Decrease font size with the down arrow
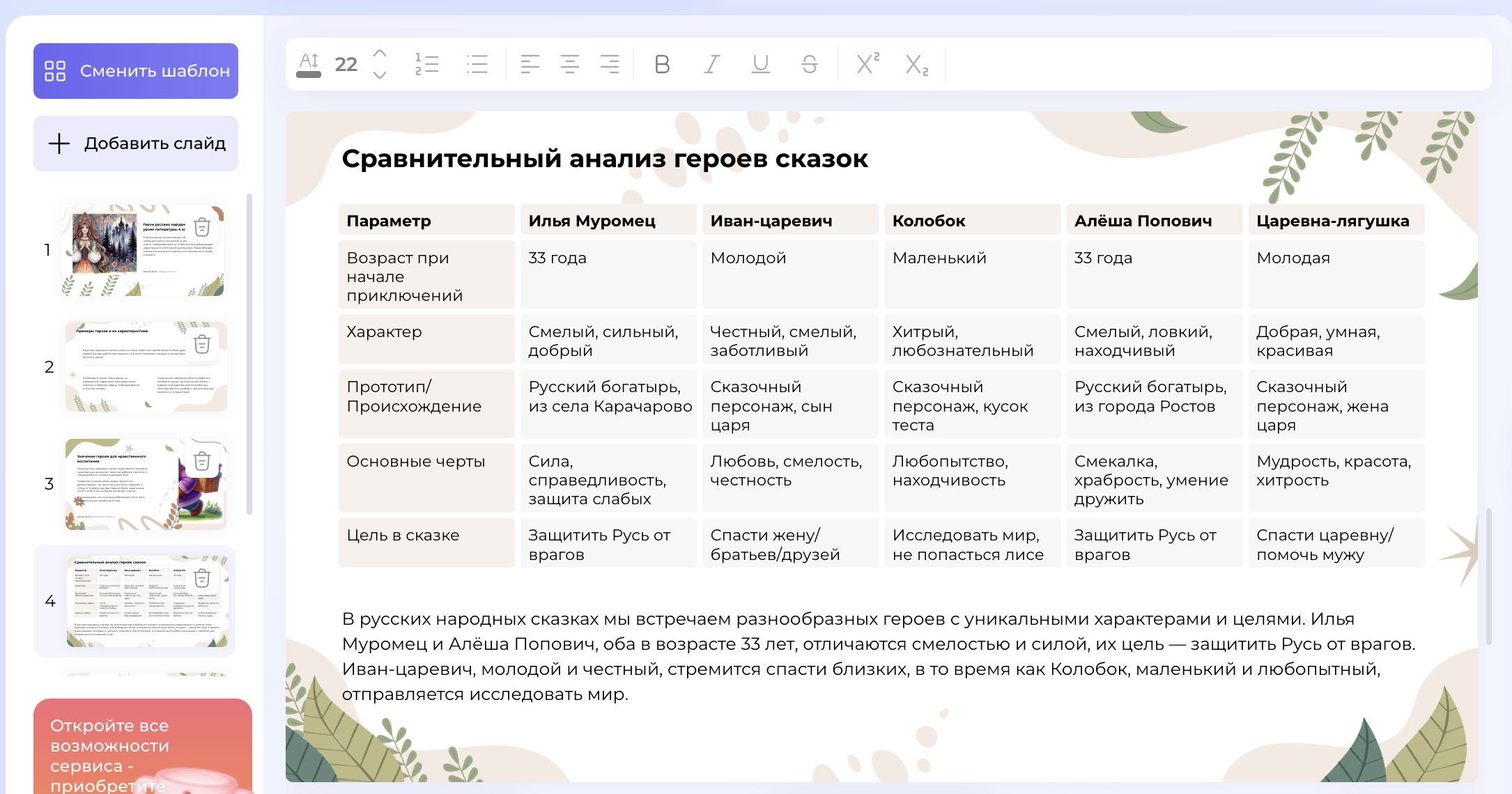The height and width of the screenshot is (794, 1512). pos(380,75)
